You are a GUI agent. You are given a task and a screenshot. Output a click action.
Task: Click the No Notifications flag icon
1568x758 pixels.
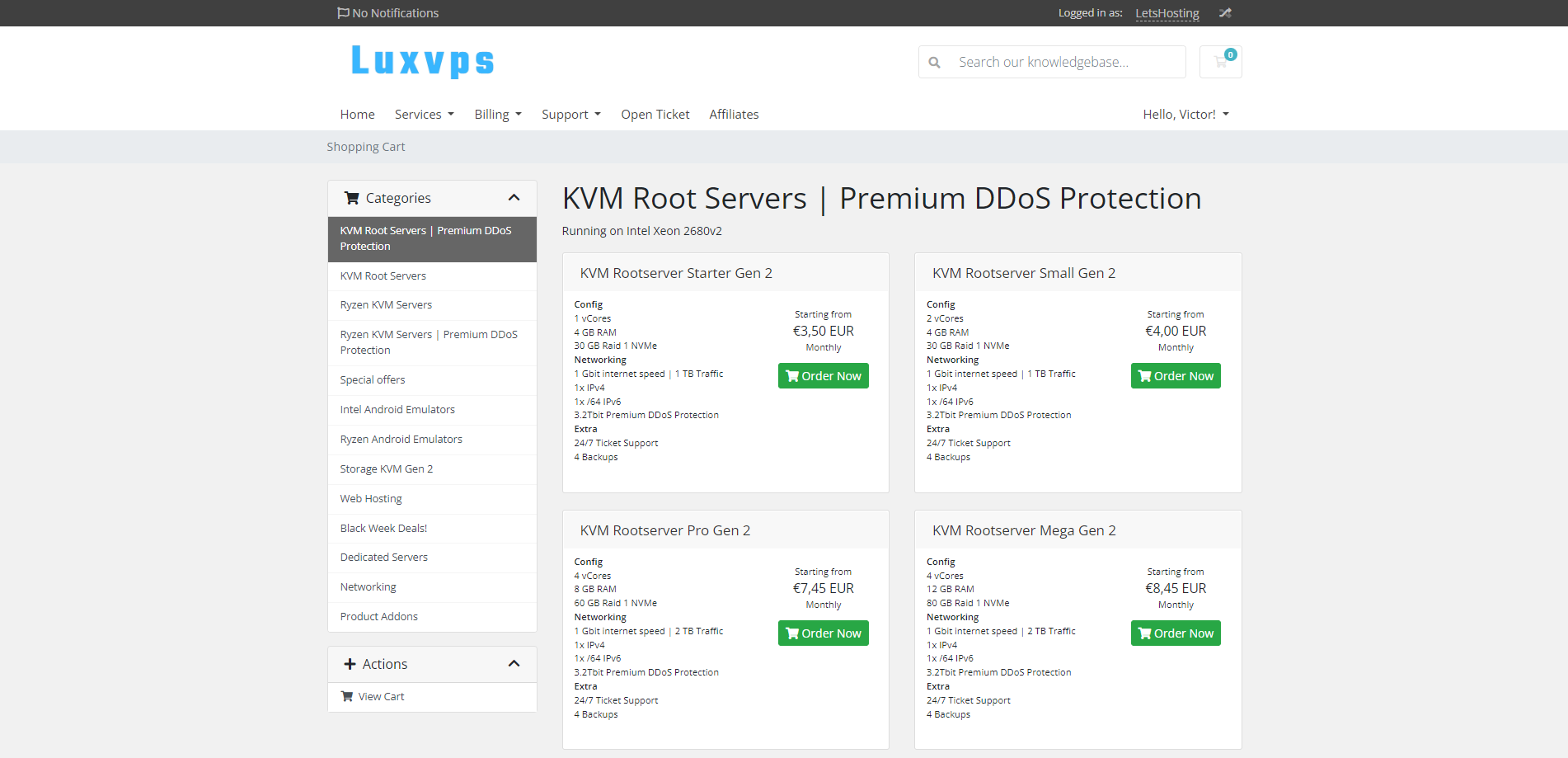[x=343, y=13]
